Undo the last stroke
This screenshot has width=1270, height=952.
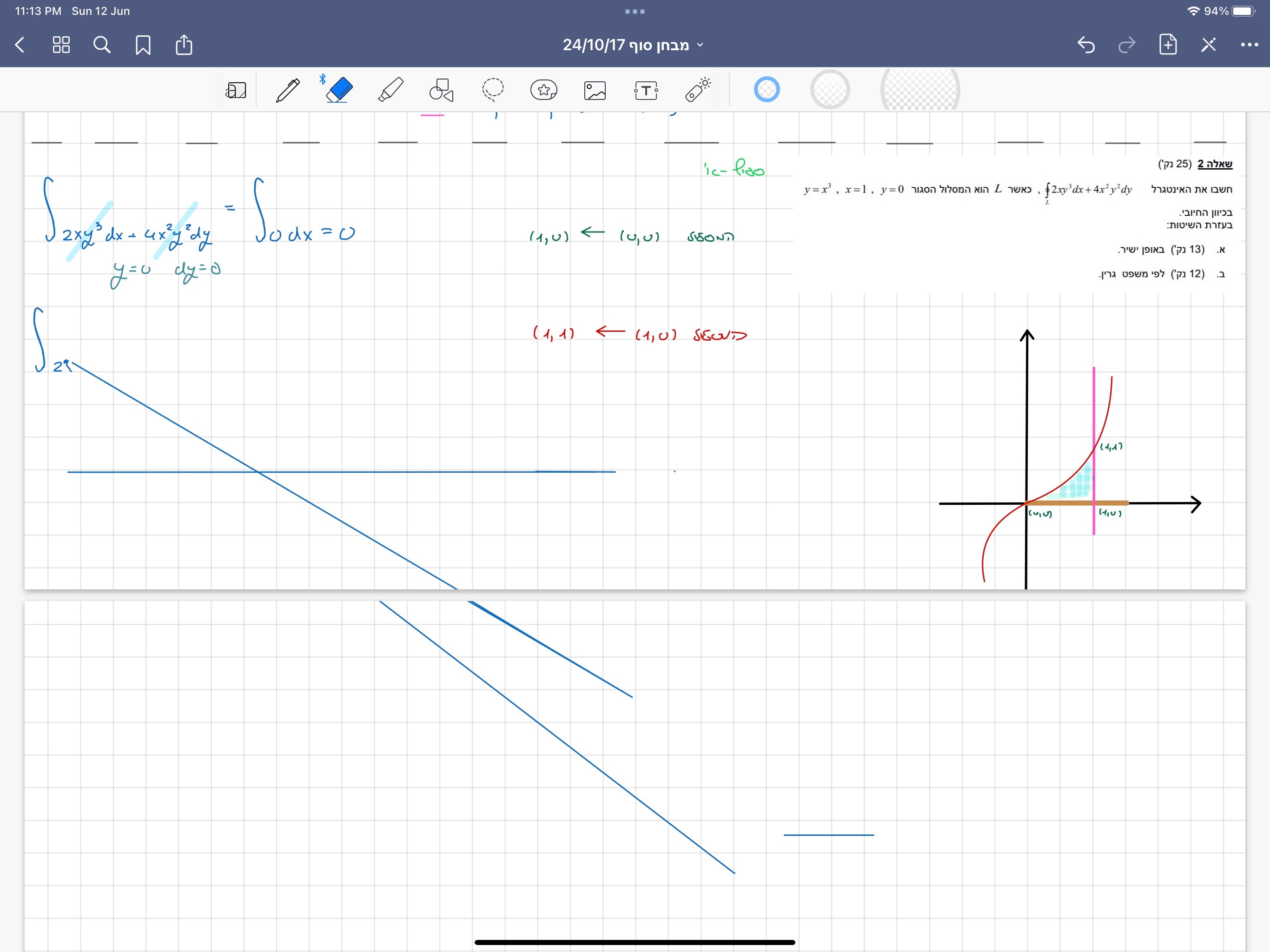point(1086,45)
